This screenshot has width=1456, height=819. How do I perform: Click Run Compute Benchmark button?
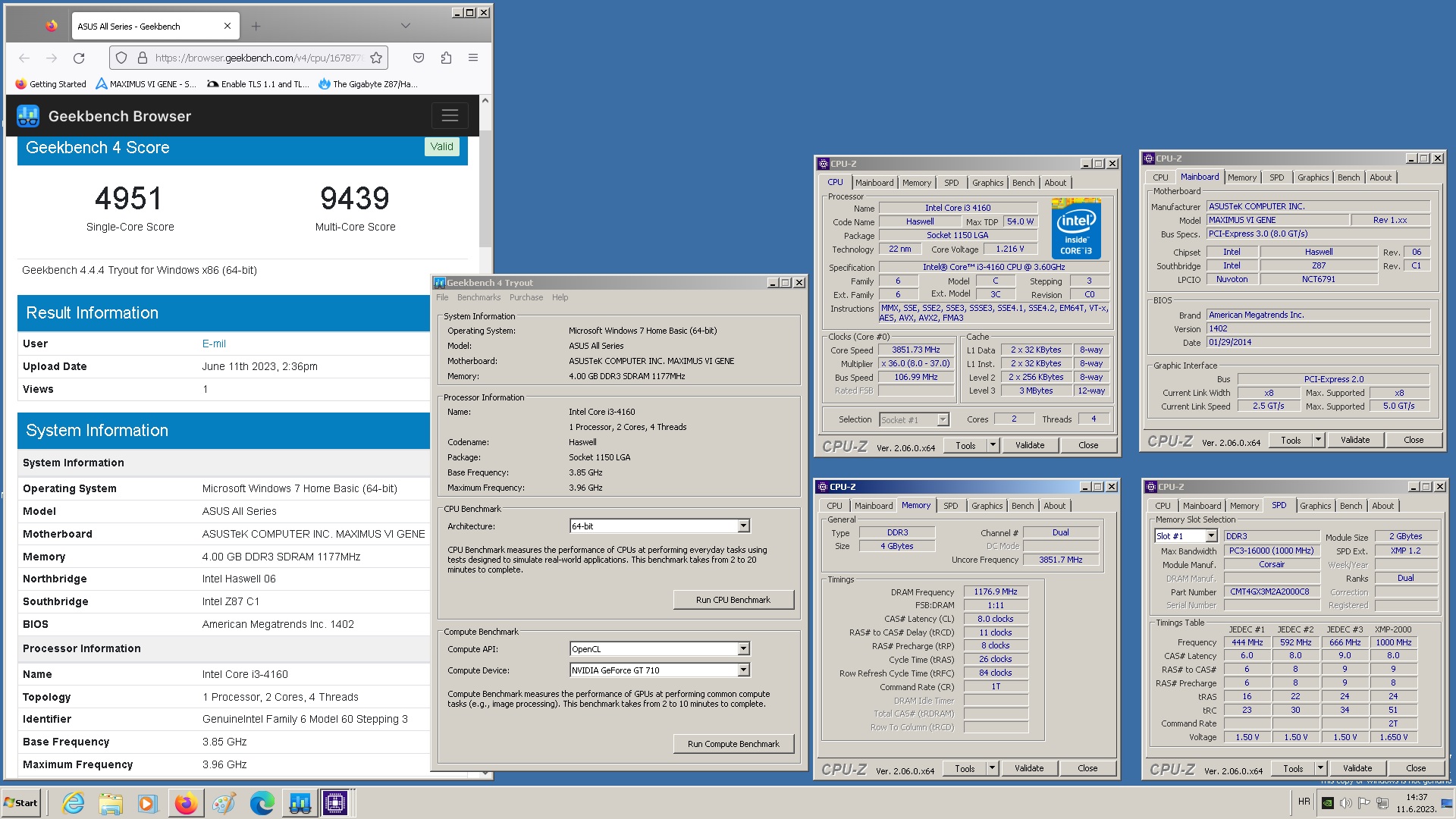point(733,744)
